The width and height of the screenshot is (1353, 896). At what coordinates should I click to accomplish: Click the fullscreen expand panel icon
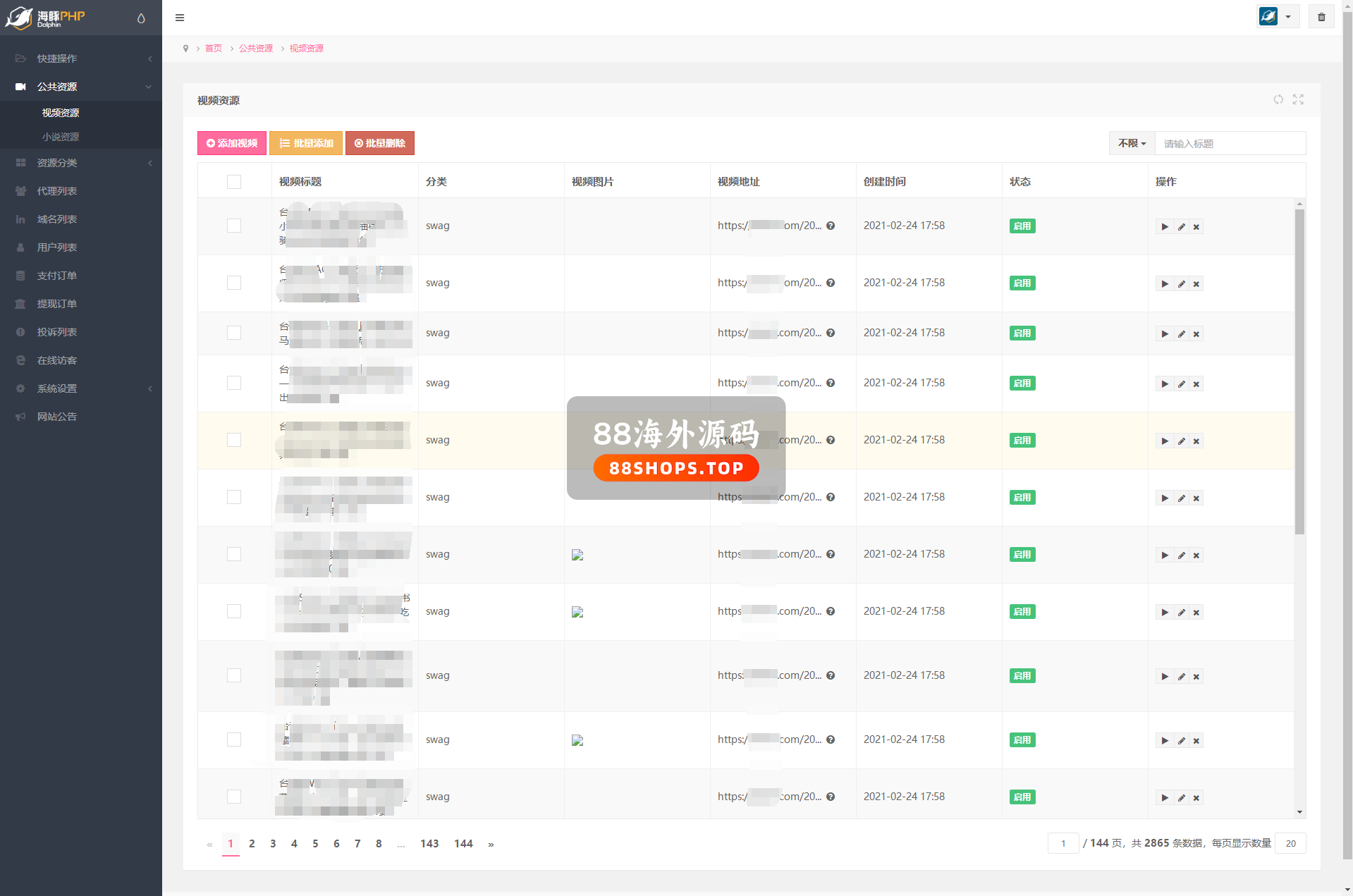click(1298, 99)
